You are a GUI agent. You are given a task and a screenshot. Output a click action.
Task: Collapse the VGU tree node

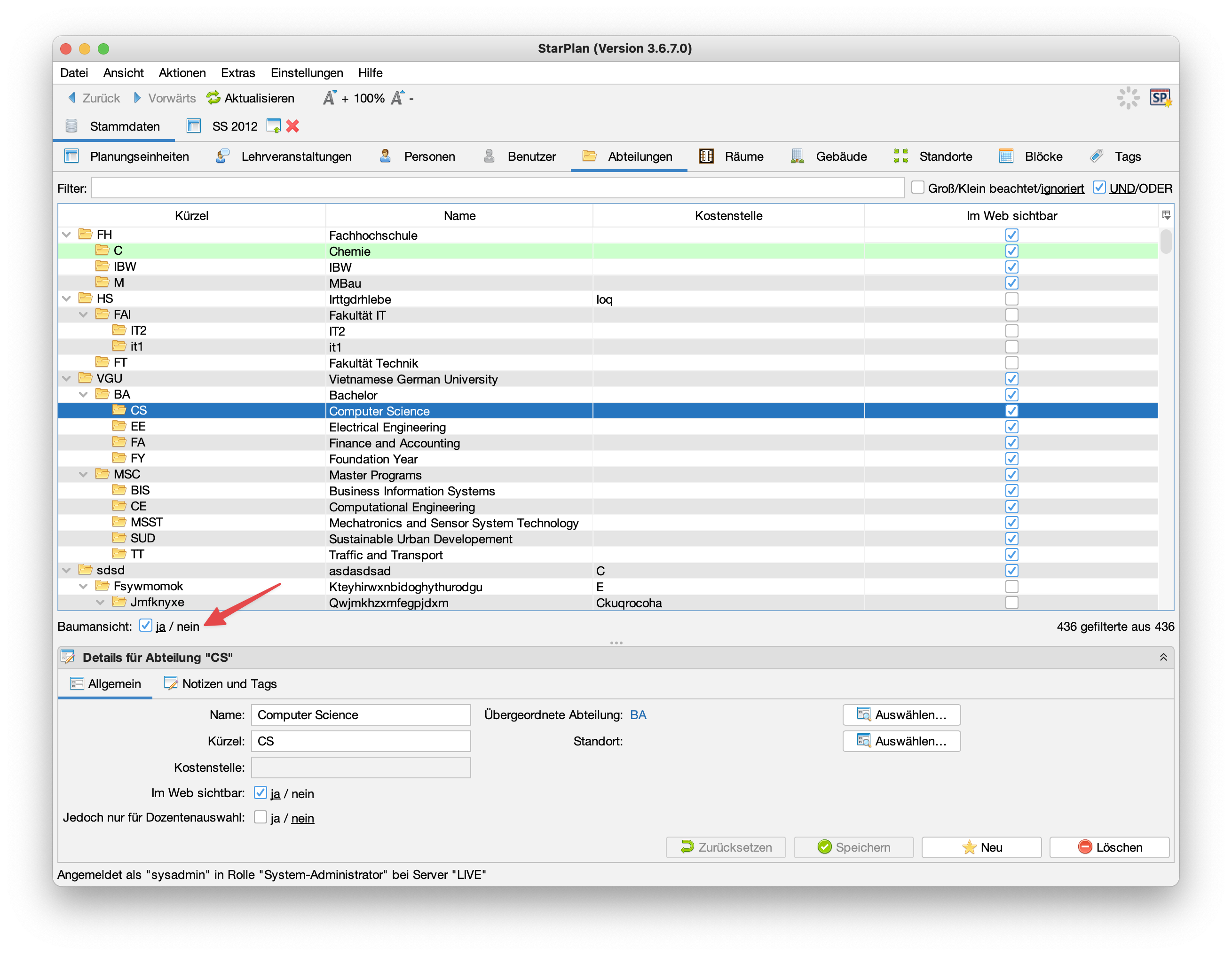[x=67, y=378]
